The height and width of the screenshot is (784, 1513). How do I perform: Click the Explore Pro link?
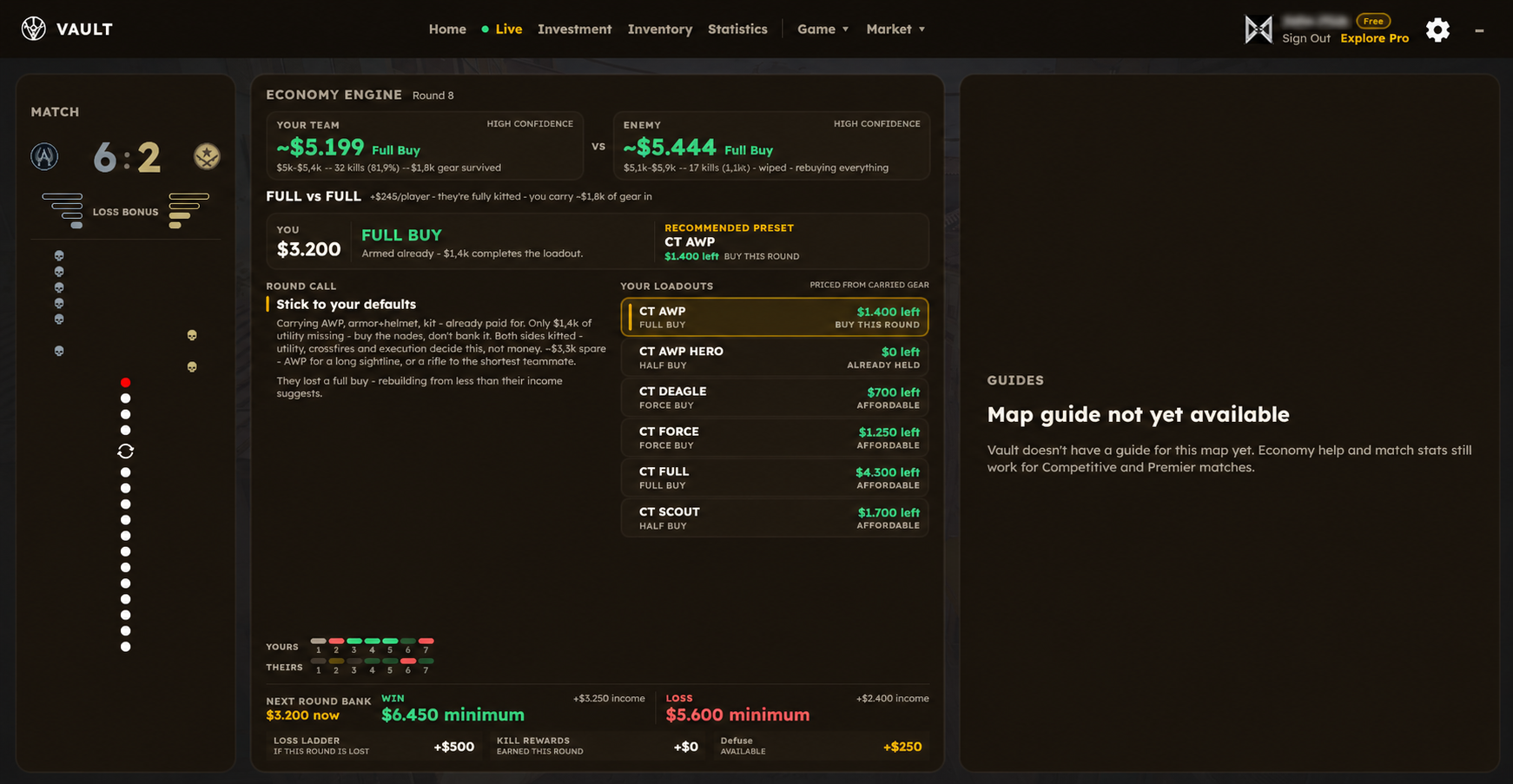coord(1374,38)
